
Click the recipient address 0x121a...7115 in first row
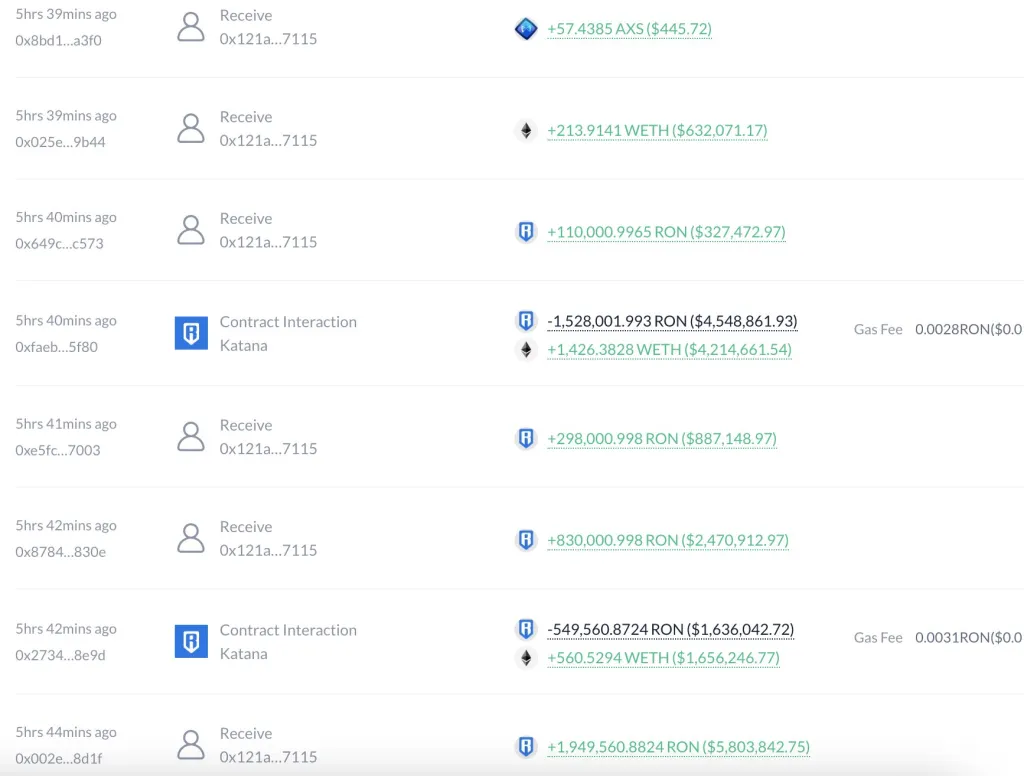click(x=266, y=38)
